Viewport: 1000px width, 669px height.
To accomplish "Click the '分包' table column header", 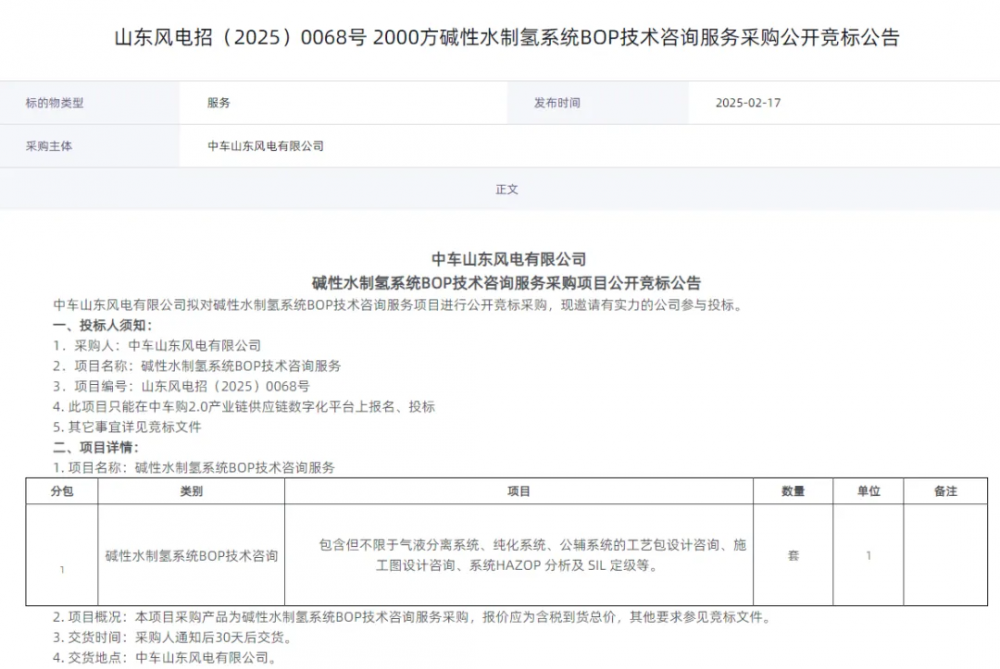I will coord(62,491).
